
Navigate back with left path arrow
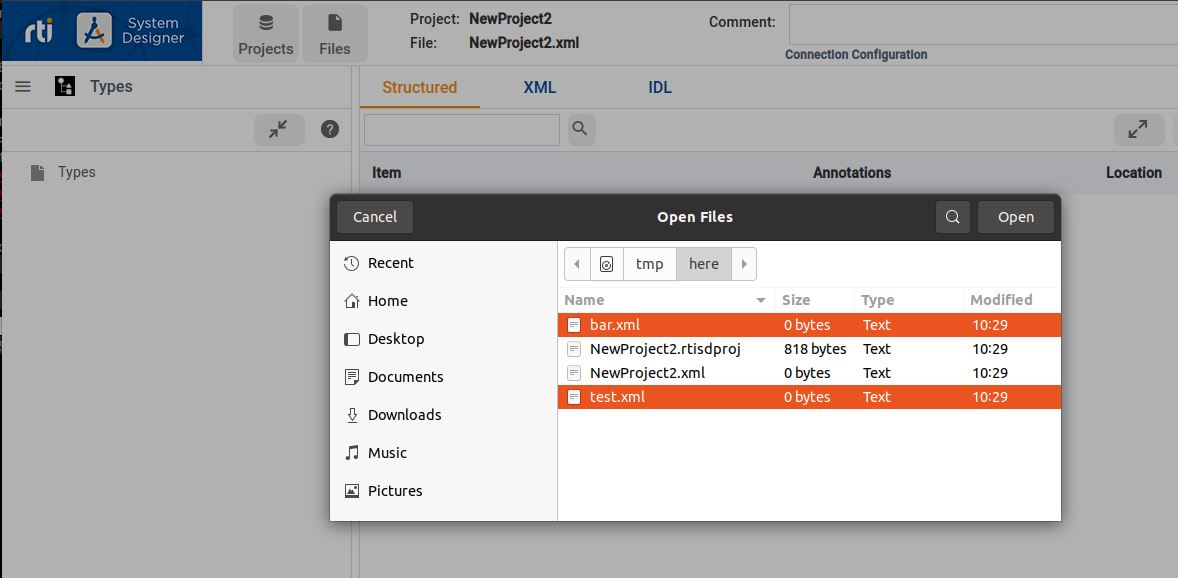(x=577, y=264)
